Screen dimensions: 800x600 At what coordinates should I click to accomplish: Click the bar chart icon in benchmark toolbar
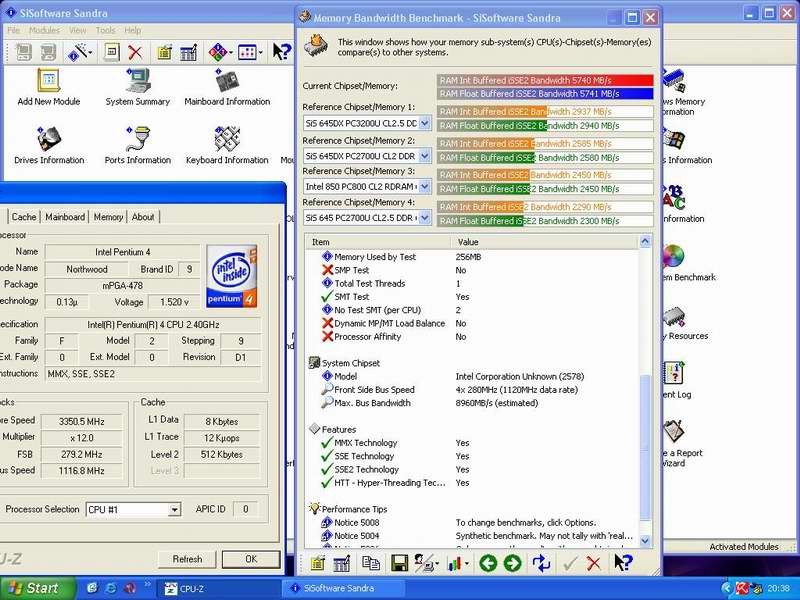[454, 563]
